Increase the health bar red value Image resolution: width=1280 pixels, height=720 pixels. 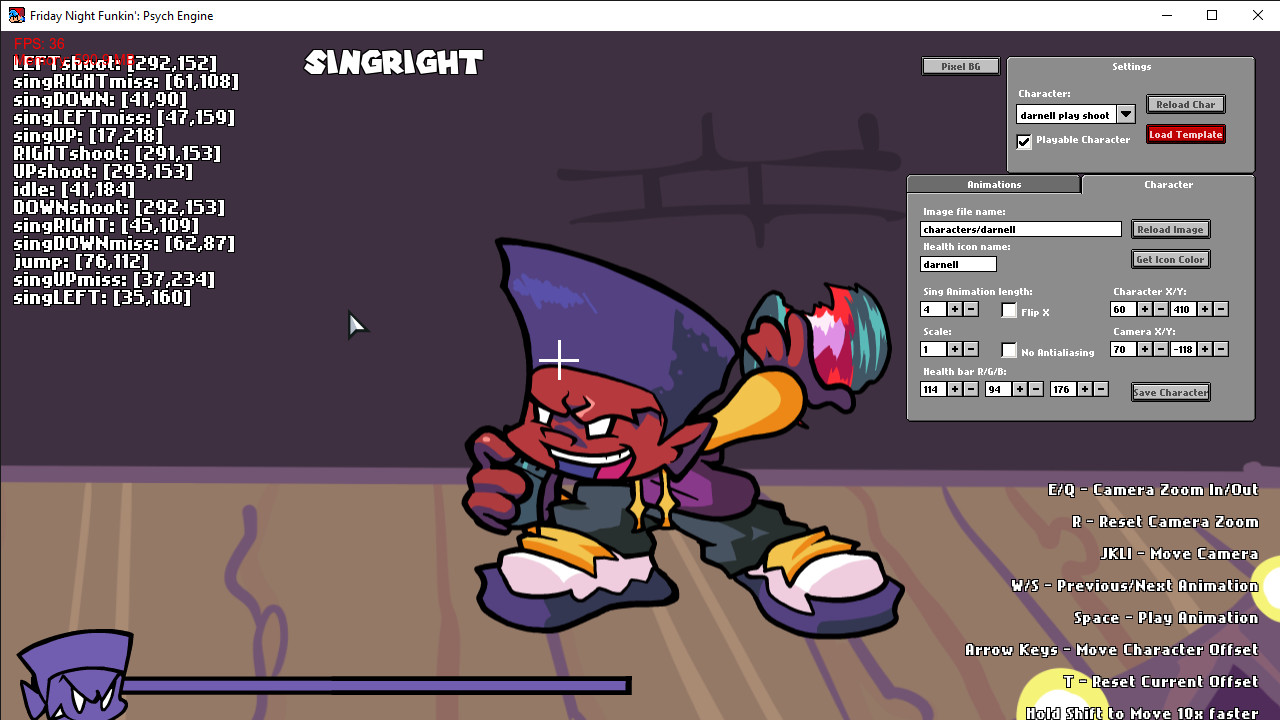coord(954,389)
